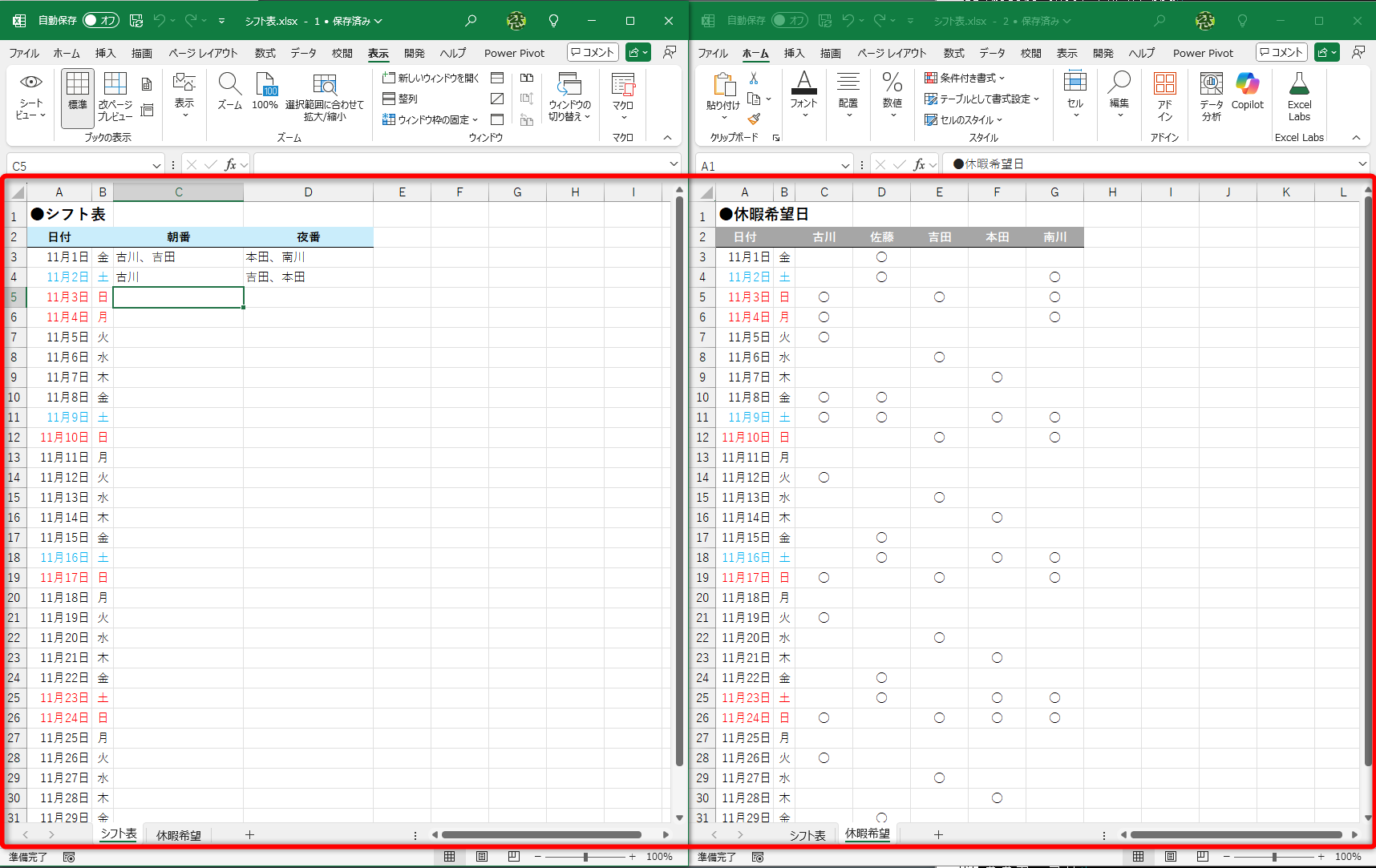Switch to Page Layout view in left status bar
This screenshot has height=868, width=1376.
[482, 857]
